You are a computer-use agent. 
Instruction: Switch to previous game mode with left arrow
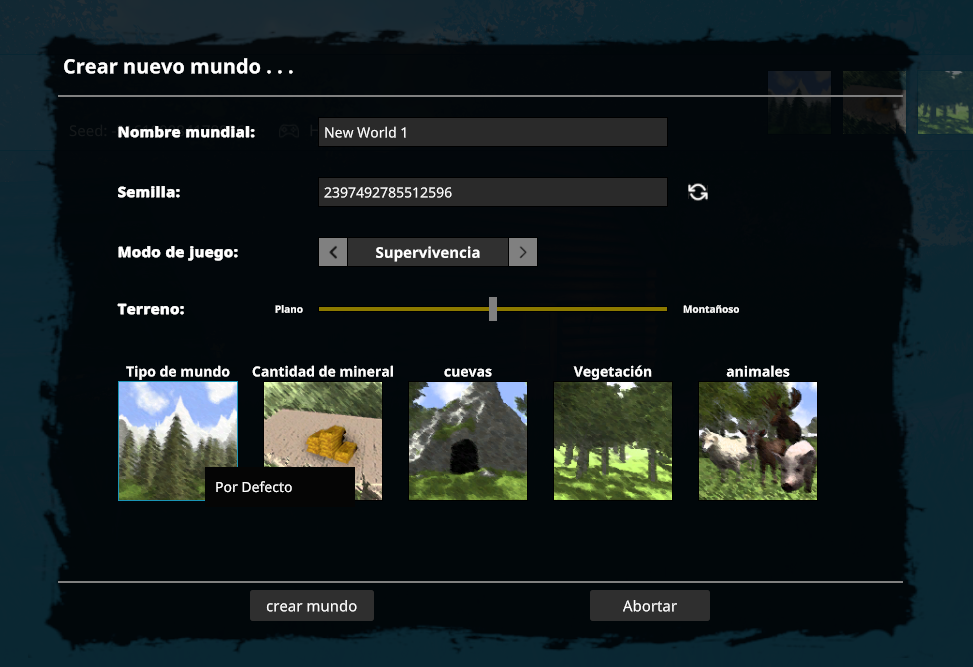(x=333, y=252)
